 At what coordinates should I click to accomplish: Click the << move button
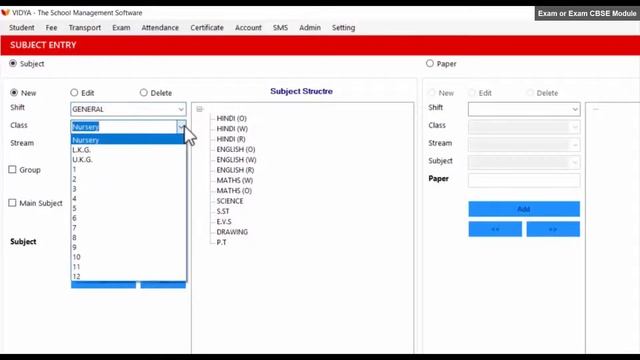point(495,229)
